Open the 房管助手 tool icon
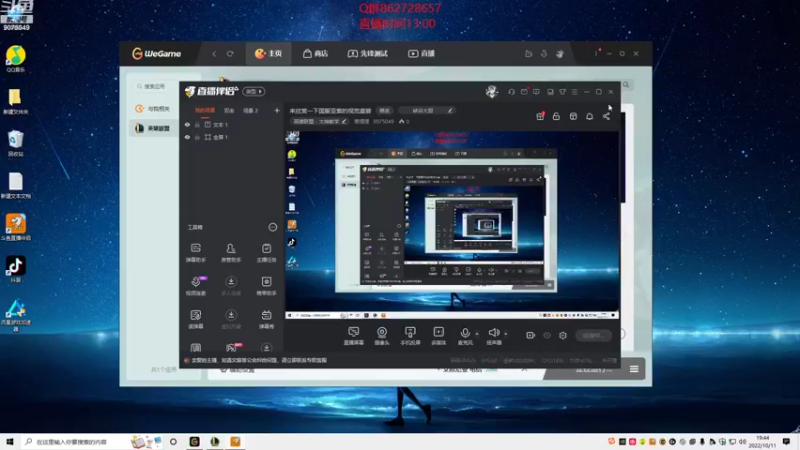This screenshot has height=450, width=800. 231,253
